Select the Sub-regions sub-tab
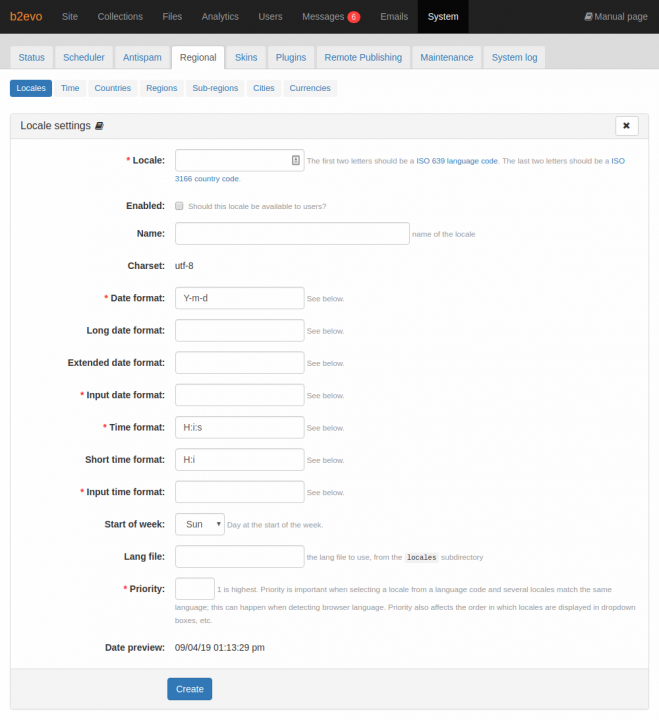The width and height of the screenshot is (659, 720). (215, 88)
